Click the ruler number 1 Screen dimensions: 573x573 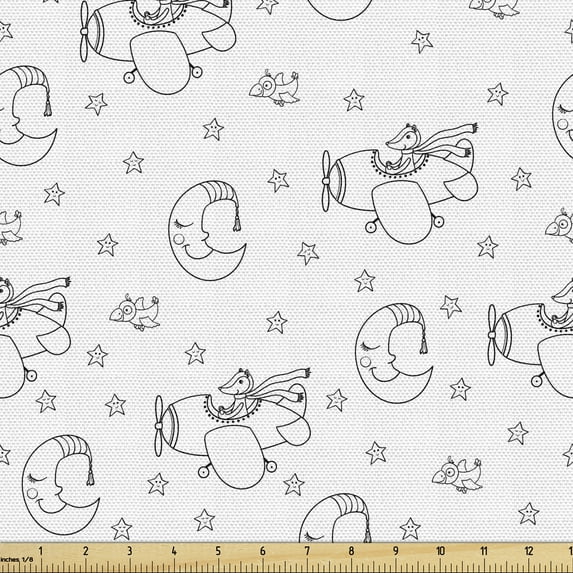[x=41, y=551]
